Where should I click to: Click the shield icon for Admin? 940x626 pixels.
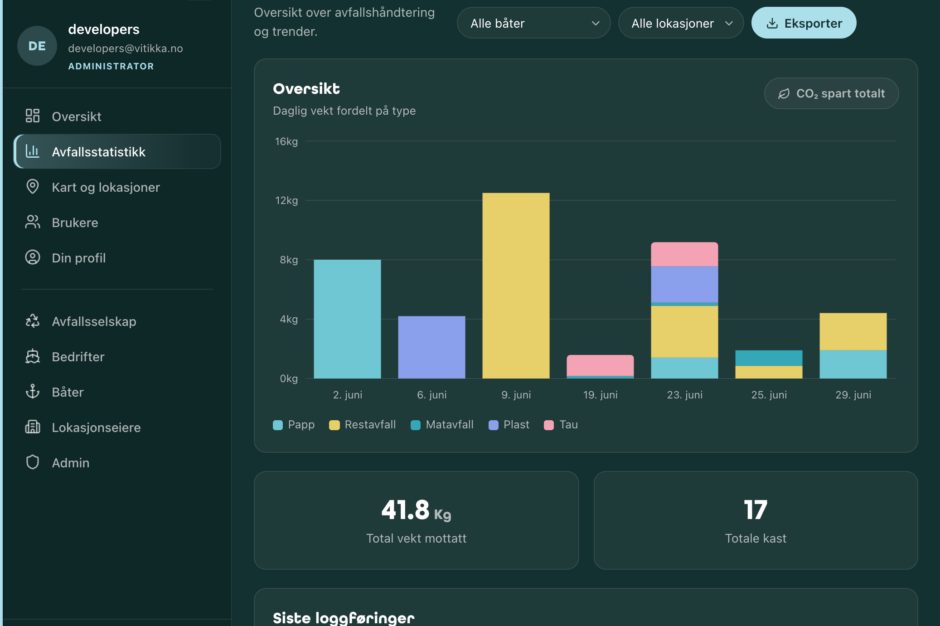(x=32, y=462)
